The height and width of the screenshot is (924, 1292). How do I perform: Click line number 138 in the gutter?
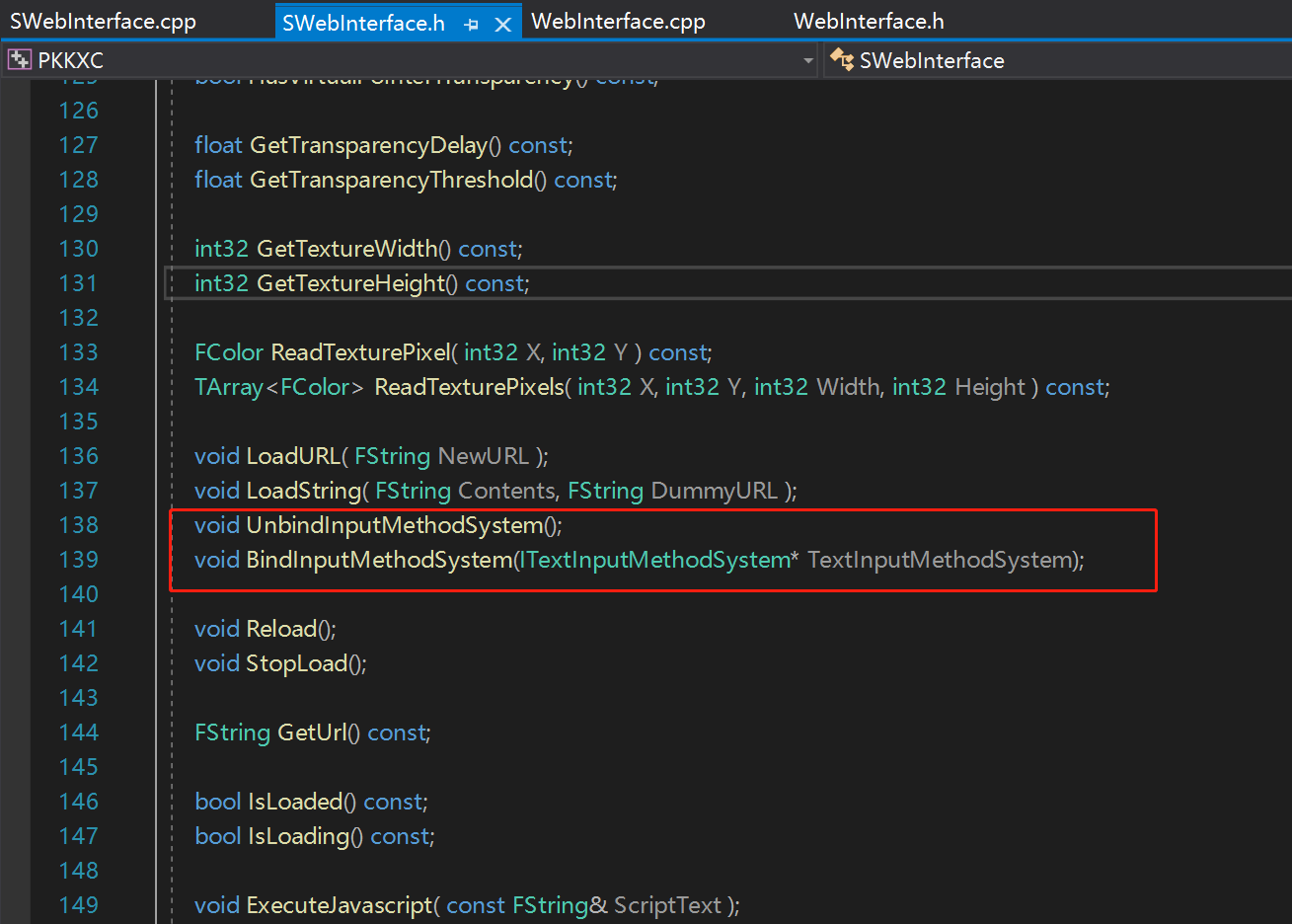click(x=79, y=525)
